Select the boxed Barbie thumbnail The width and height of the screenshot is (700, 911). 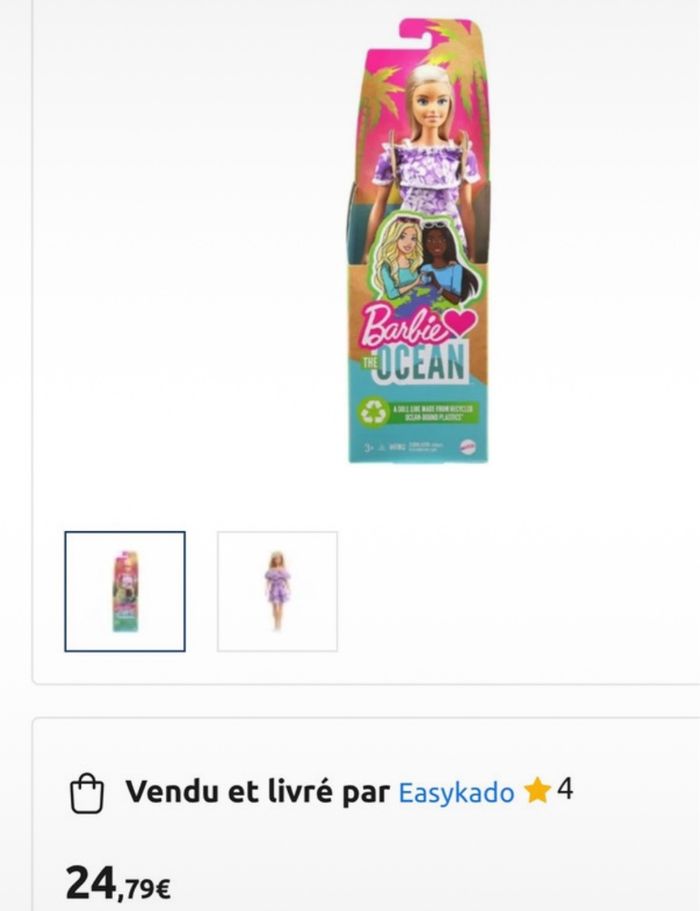(125, 591)
